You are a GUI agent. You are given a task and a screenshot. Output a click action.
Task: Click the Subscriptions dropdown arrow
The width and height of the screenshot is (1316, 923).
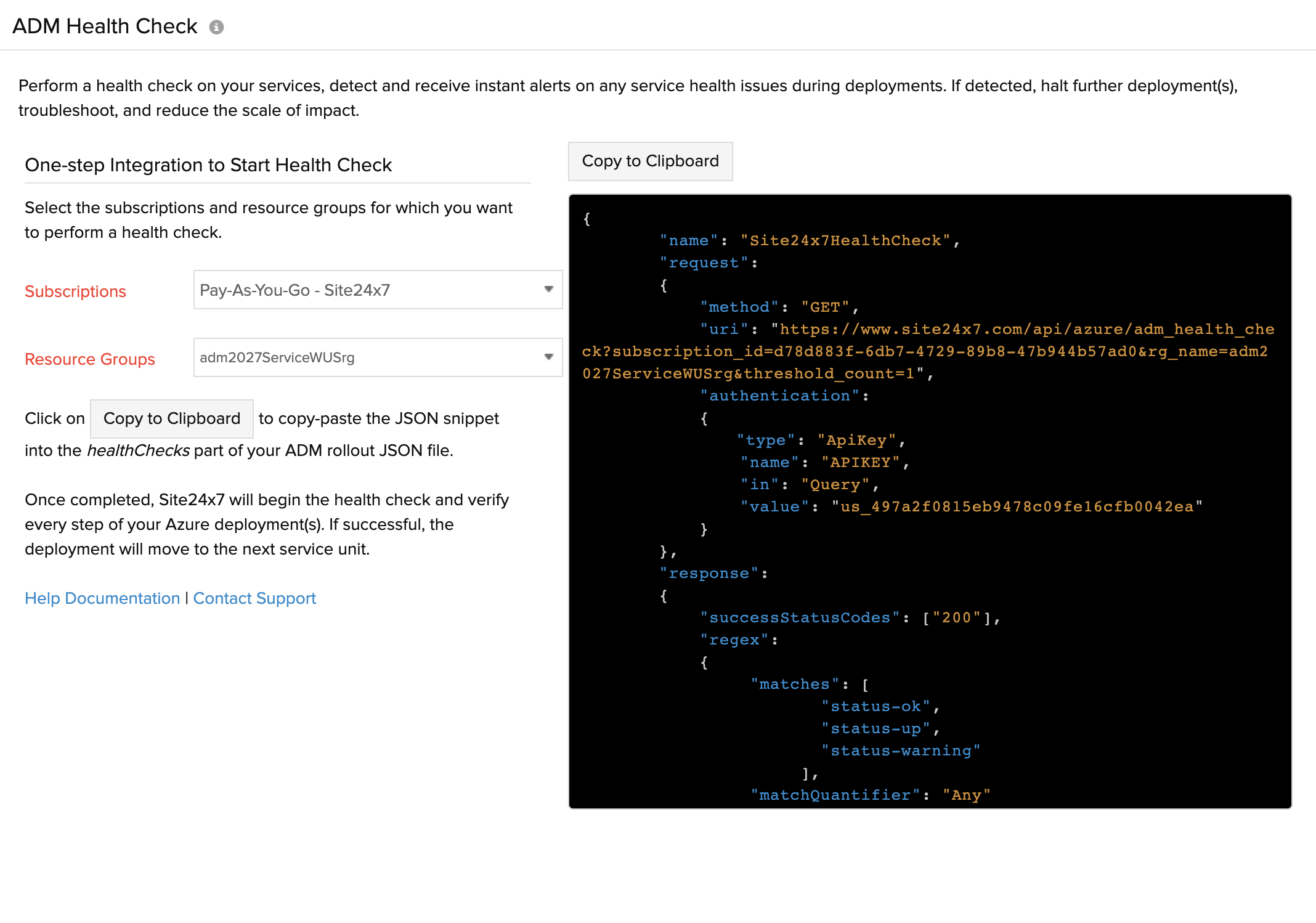(548, 290)
